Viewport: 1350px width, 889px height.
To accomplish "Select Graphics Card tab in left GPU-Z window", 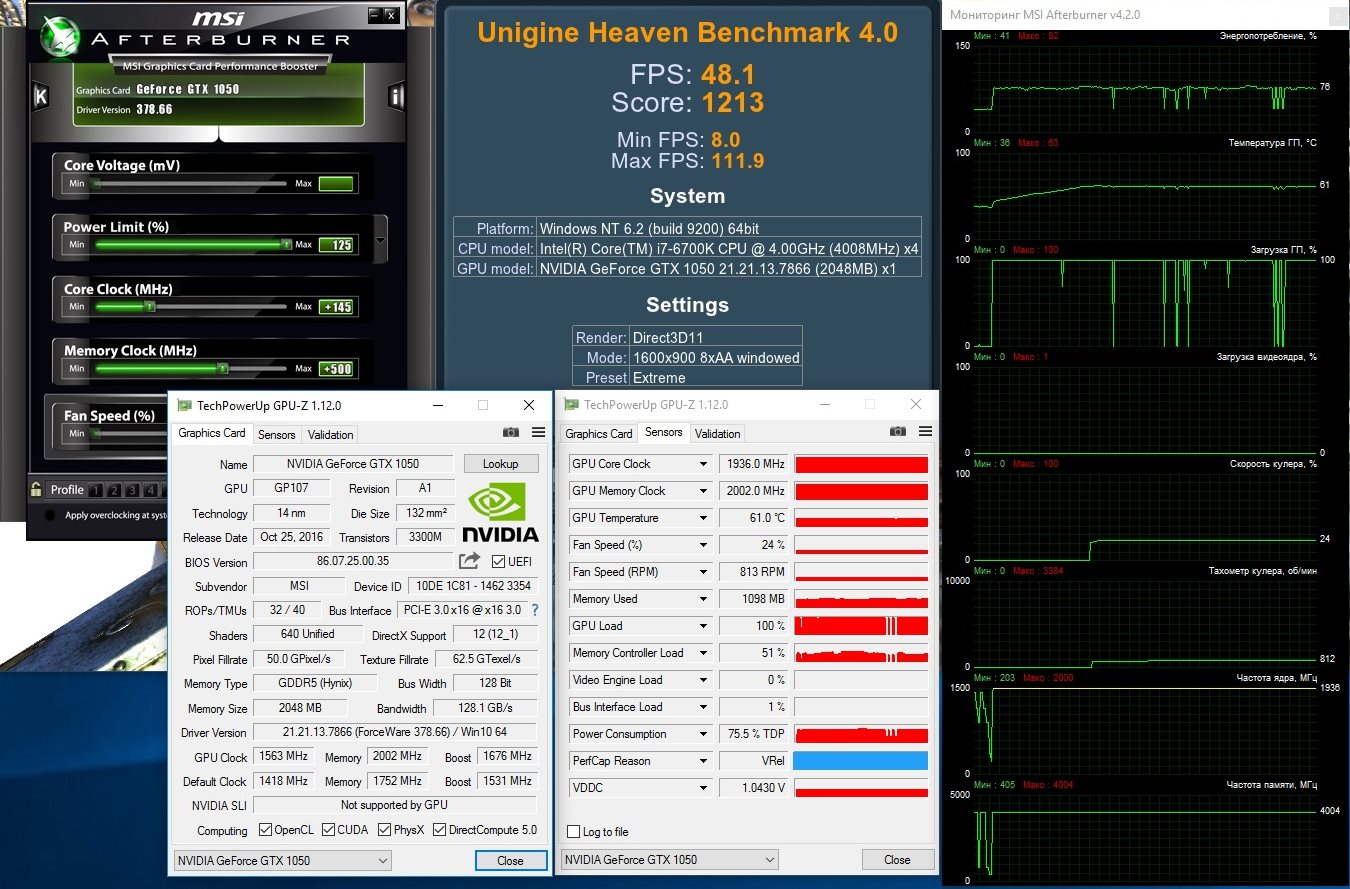I will [211, 433].
